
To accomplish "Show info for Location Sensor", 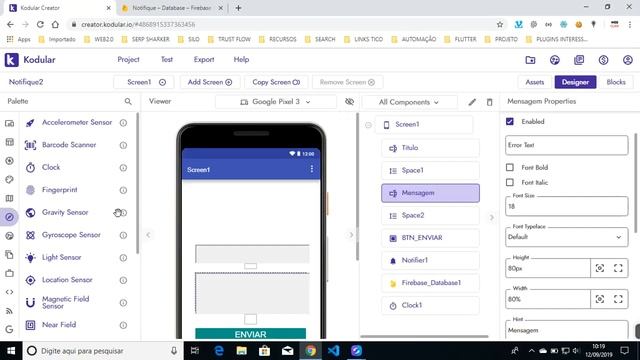I will coord(123,280).
